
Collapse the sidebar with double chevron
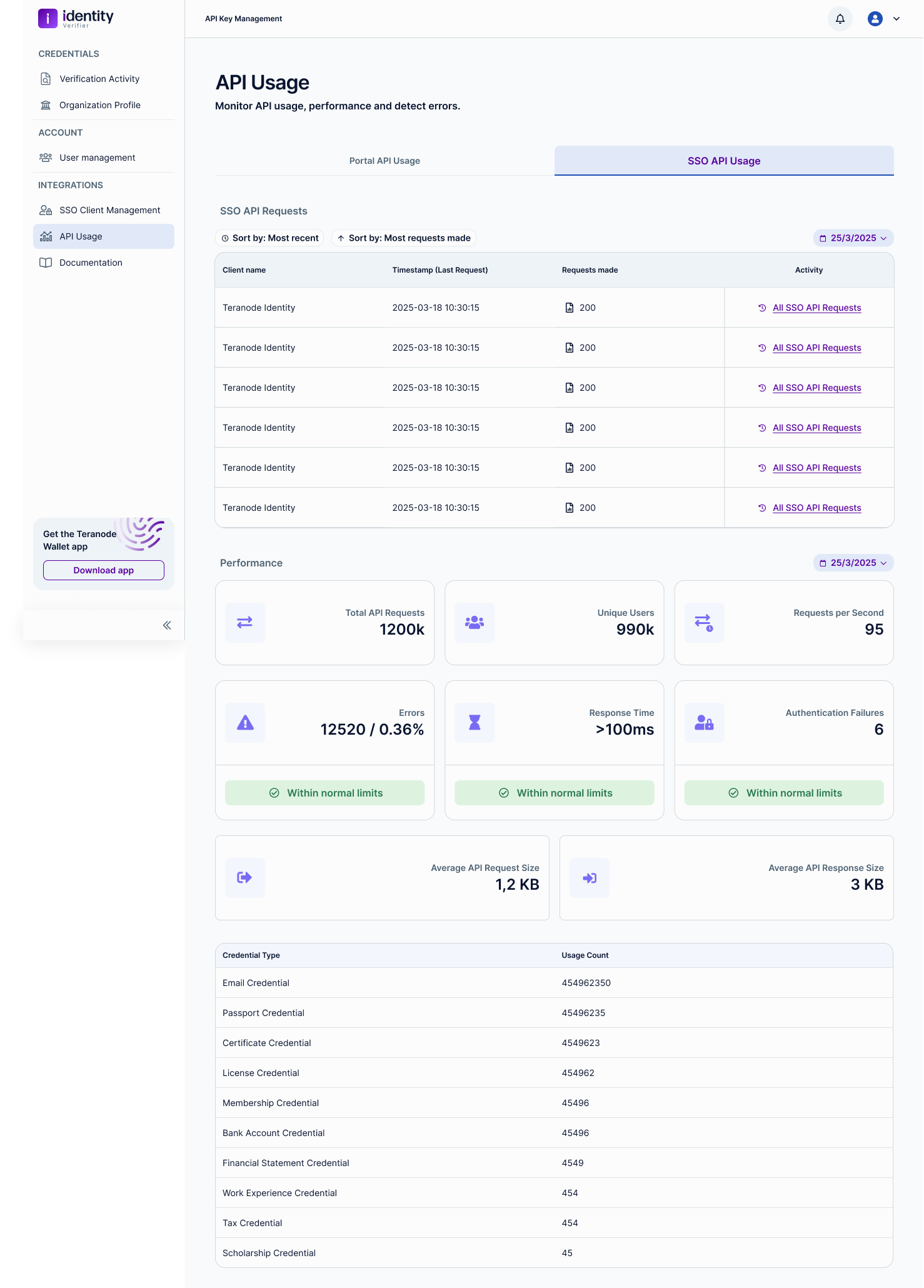(167, 625)
